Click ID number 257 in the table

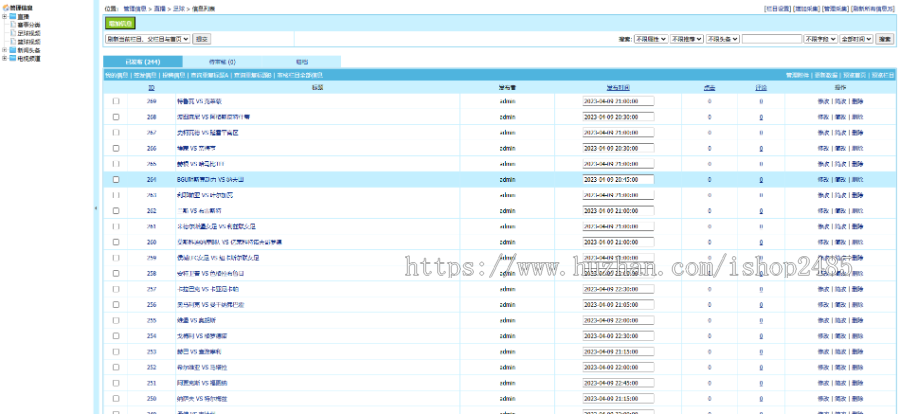point(152,289)
